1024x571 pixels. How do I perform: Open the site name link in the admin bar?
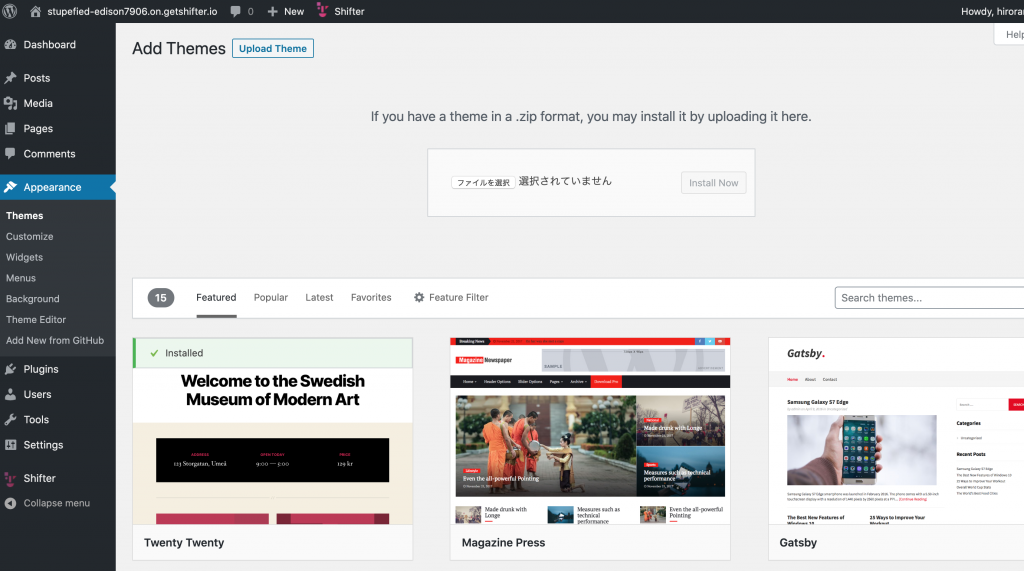coord(132,11)
